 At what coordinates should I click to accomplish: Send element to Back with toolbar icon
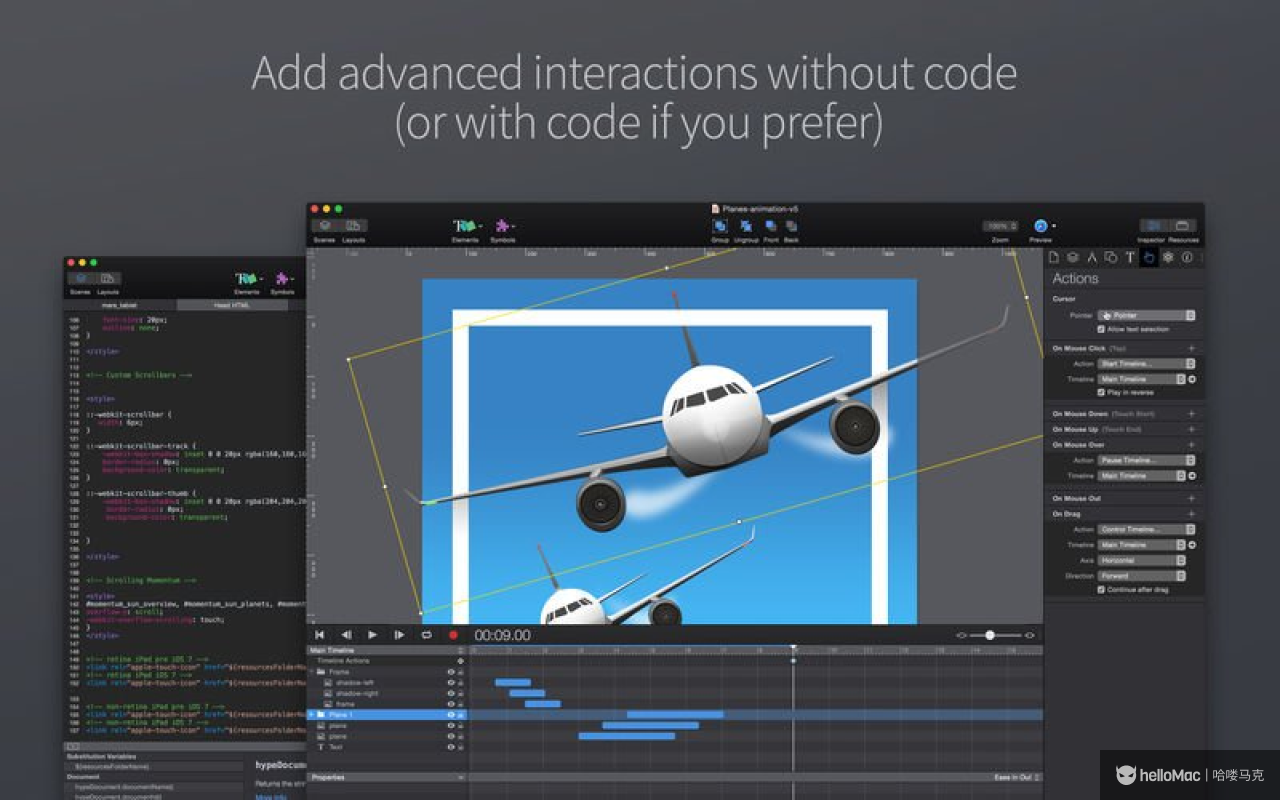(791, 226)
